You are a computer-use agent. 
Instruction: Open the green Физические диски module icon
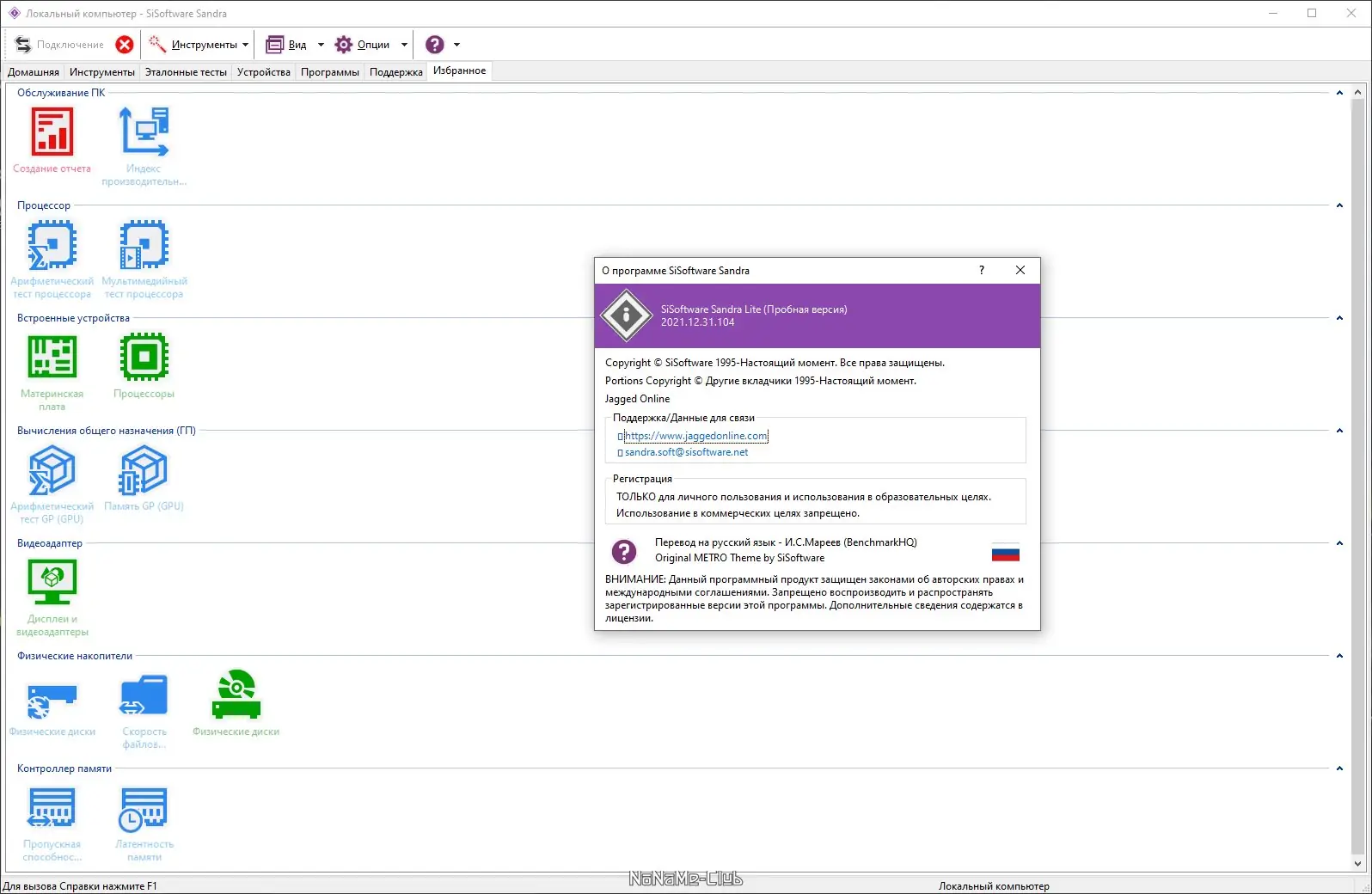click(x=236, y=695)
